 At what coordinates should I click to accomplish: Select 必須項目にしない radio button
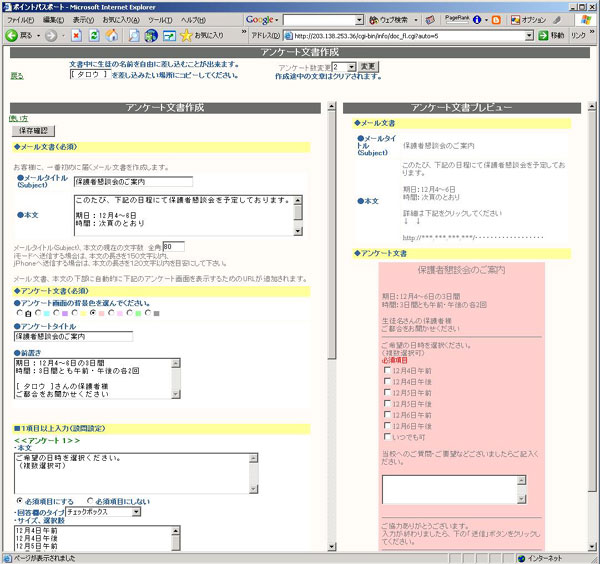coord(91,500)
